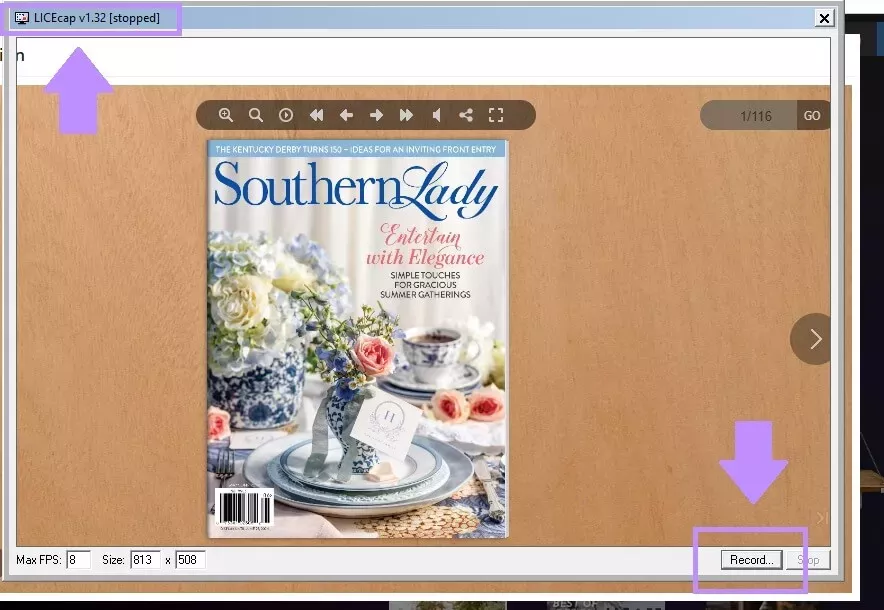The width and height of the screenshot is (884, 610).
Task: Zoom in with the magnifier plus icon
Action: coord(226,115)
